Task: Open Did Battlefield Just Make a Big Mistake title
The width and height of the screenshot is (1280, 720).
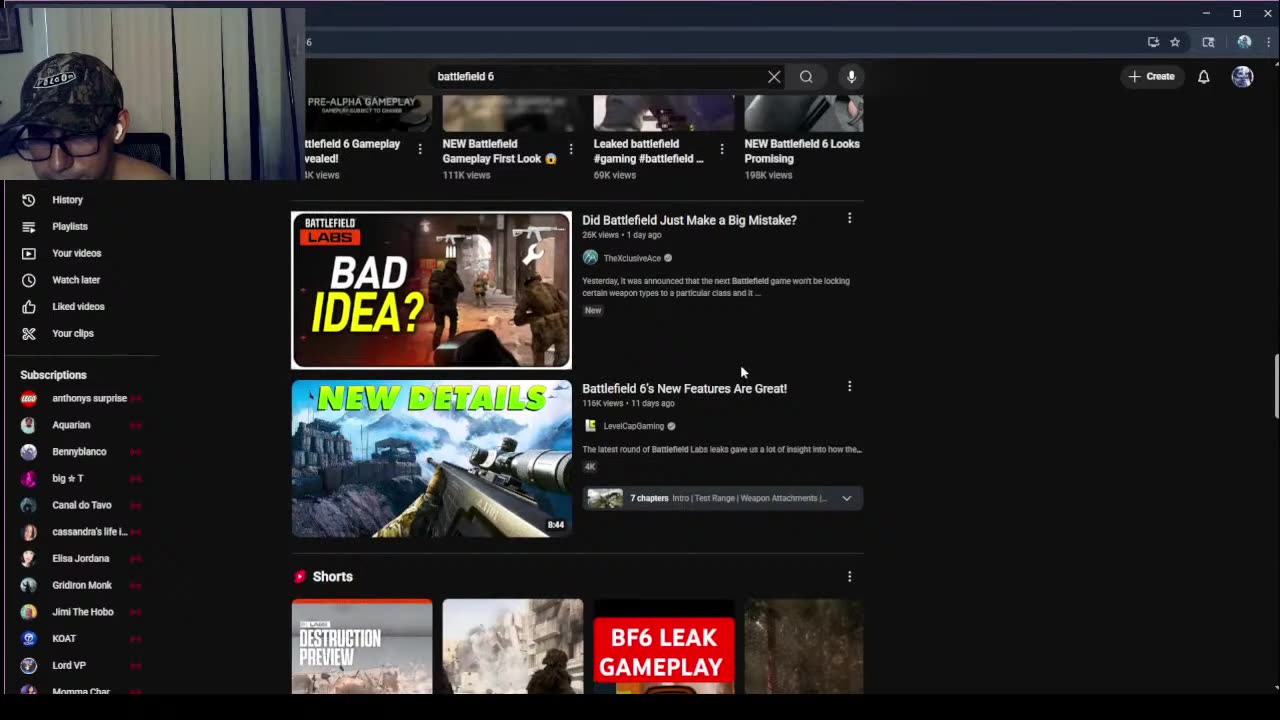Action: 689,220
